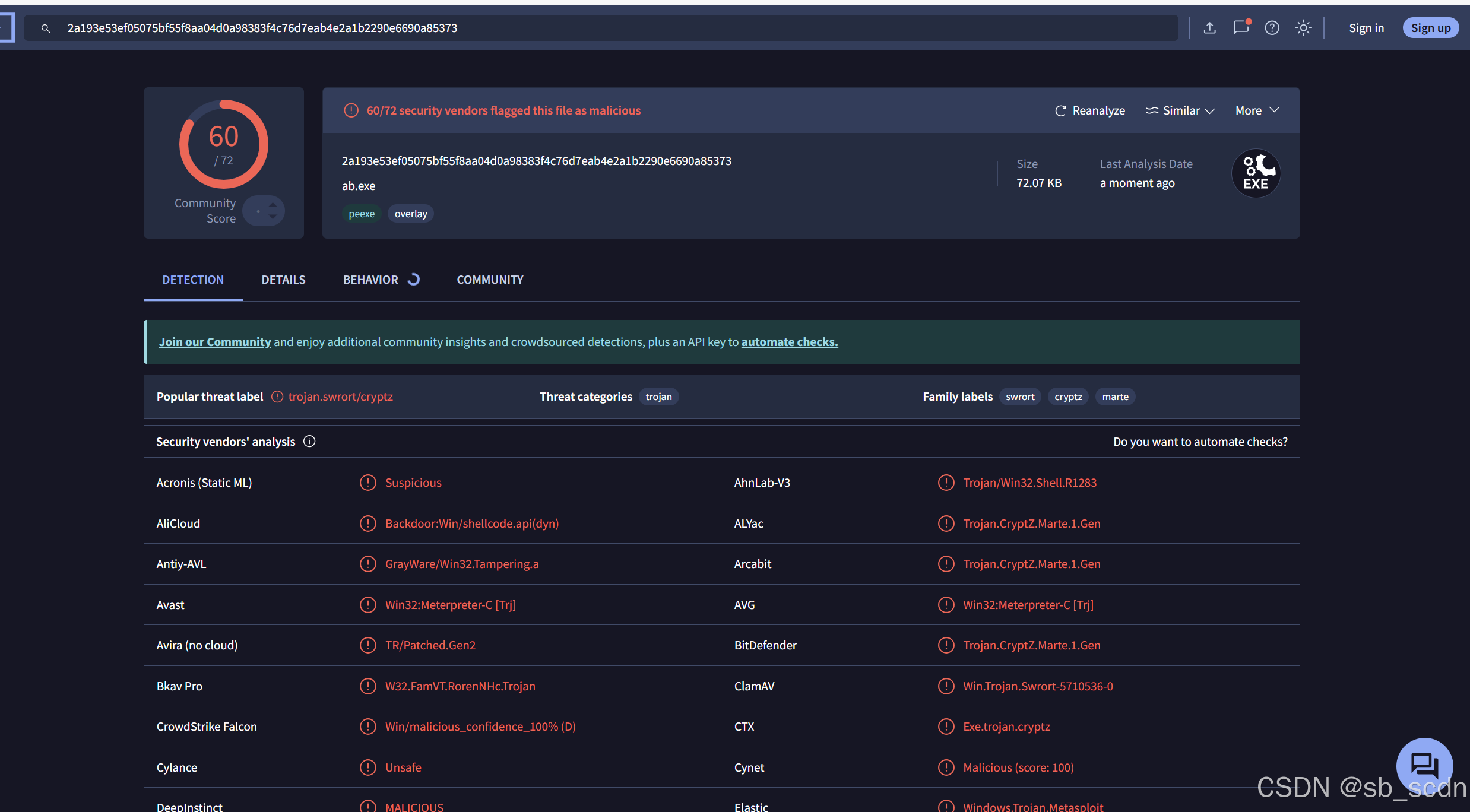Click the search magnifier icon
The width and height of the screenshot is (1470, 812).
point(46,28)
